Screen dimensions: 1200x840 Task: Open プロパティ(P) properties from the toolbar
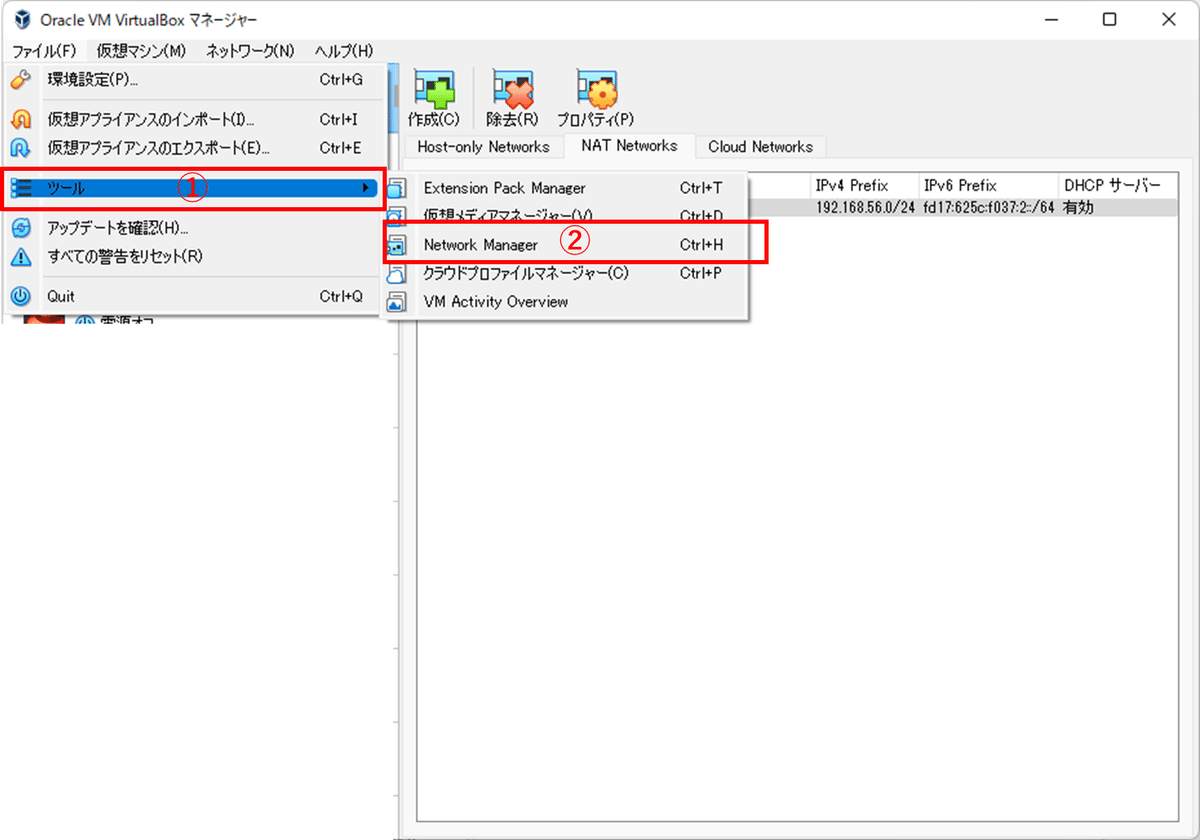(596, 99)
